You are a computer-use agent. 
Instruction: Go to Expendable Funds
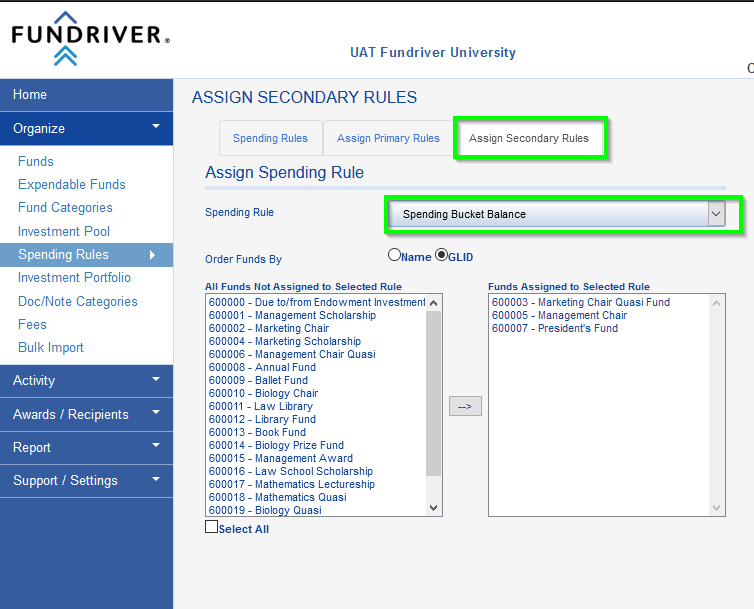(72, 184)
